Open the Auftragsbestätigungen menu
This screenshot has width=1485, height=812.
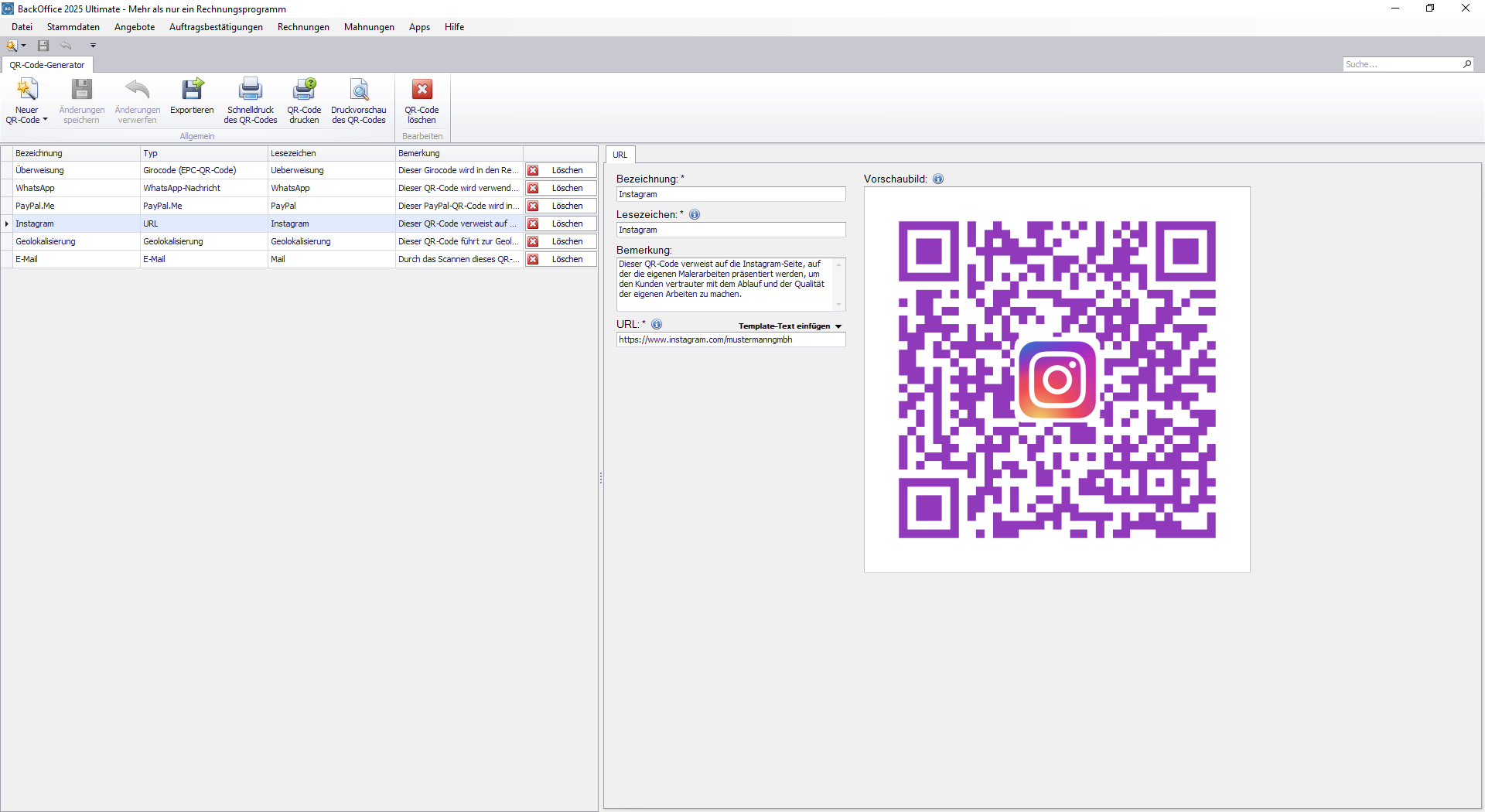pos(216,27)
